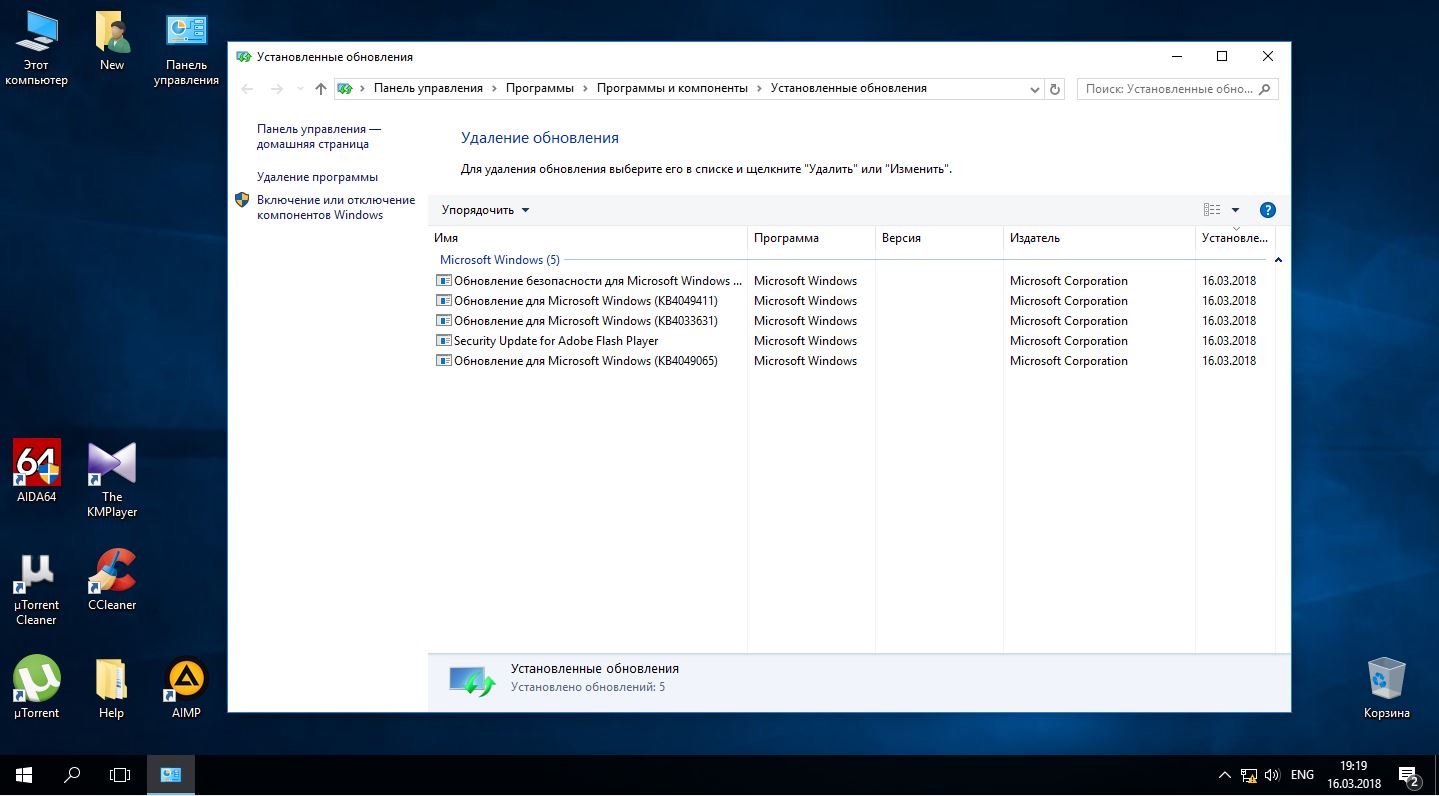
Task: Open the Корзина recycle bin
Action: coord(1386,688)
